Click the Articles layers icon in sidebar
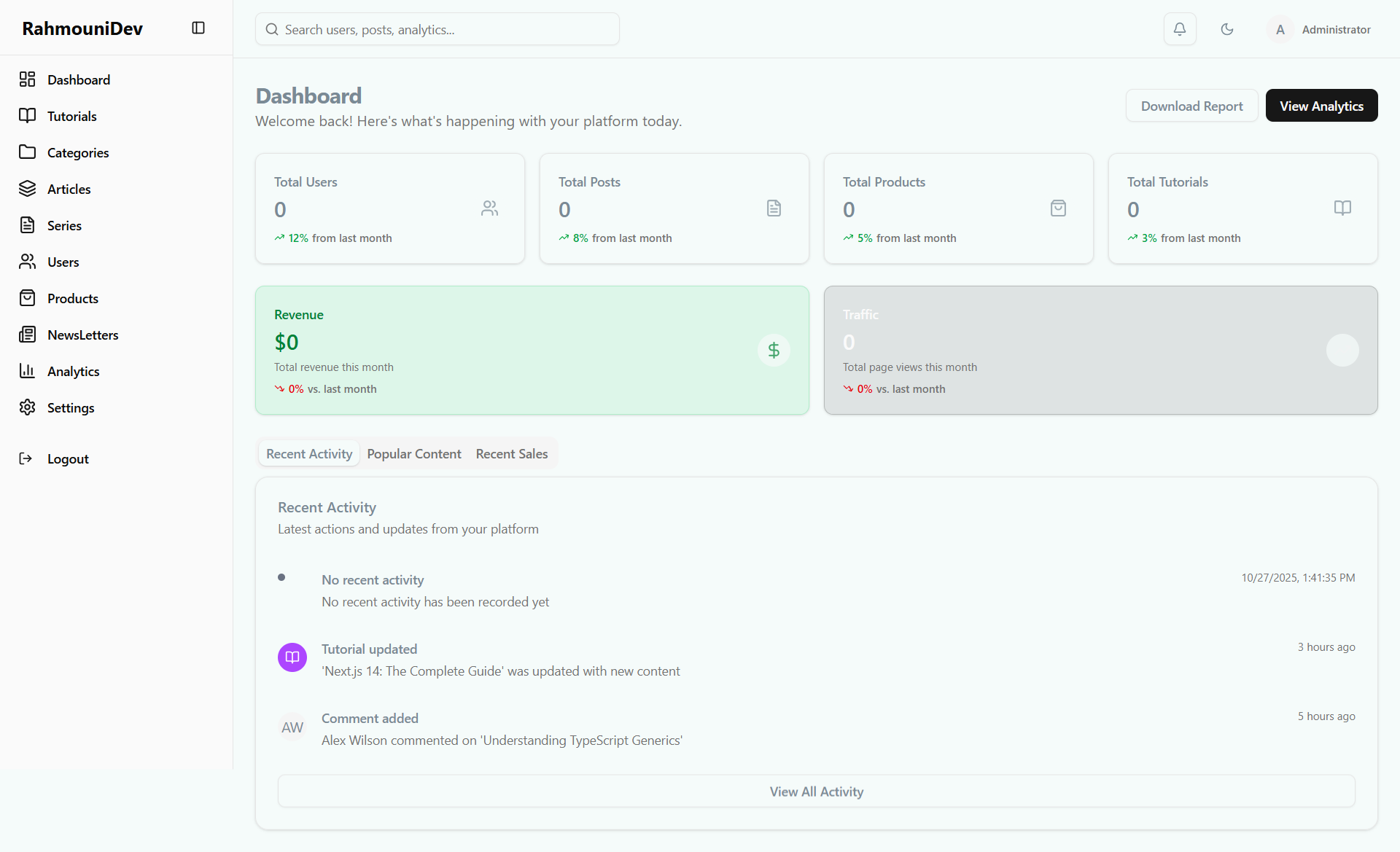 tap(27, 189)
